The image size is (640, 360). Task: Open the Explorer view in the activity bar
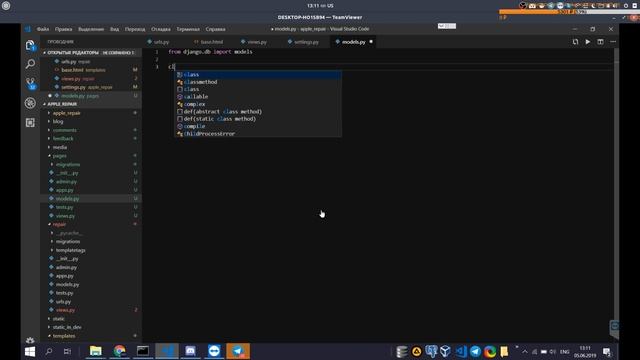coord(30,45)
